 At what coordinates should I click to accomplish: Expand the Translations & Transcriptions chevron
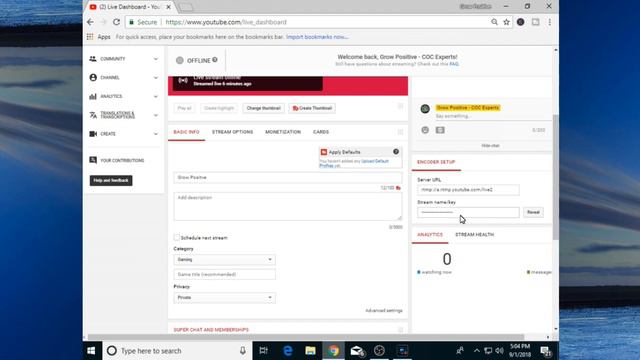click(156, 115)
